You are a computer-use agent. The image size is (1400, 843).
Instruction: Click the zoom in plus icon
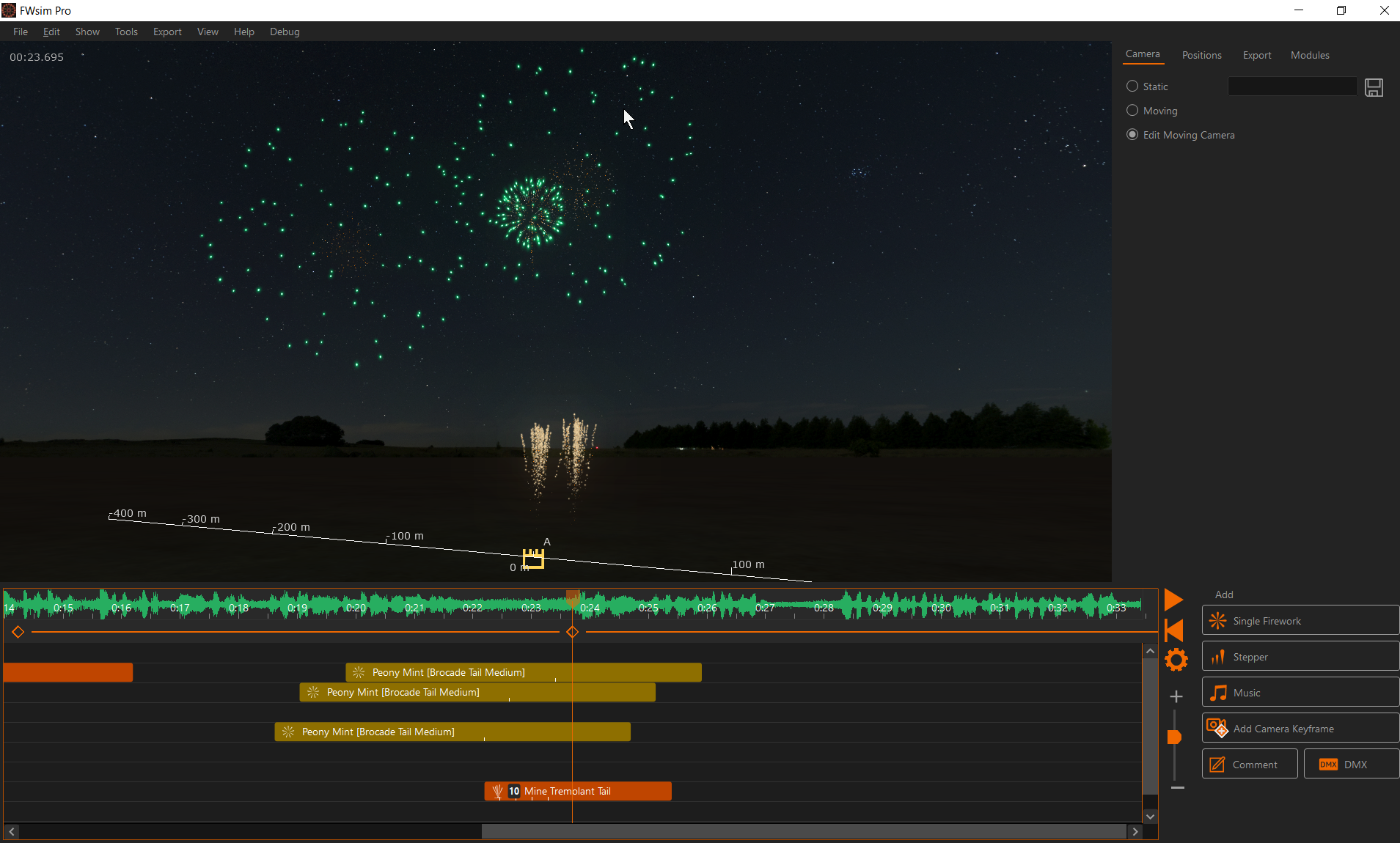click(x=1176, y=696)
